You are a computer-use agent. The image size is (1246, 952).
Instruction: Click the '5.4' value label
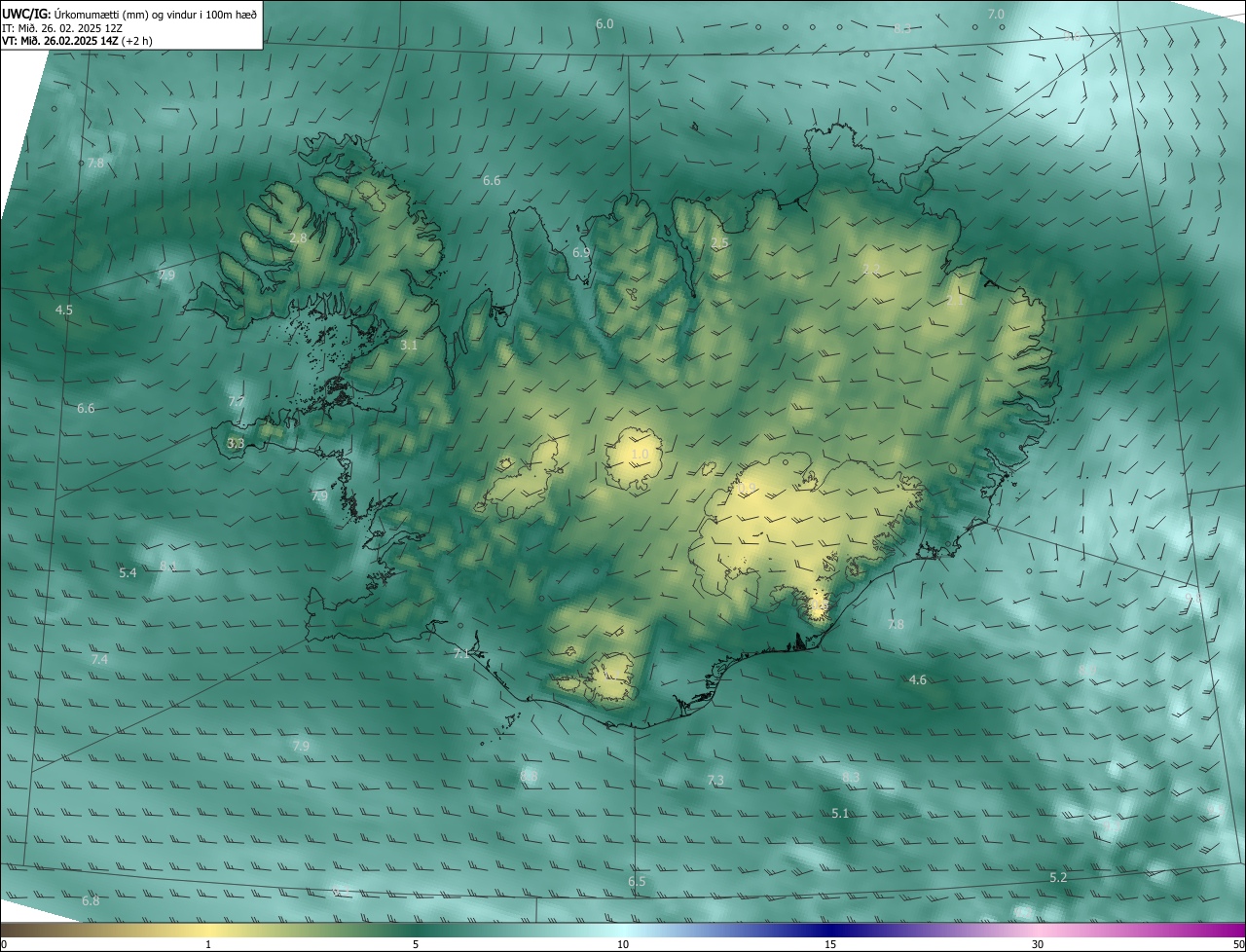[x=128, y=573]
